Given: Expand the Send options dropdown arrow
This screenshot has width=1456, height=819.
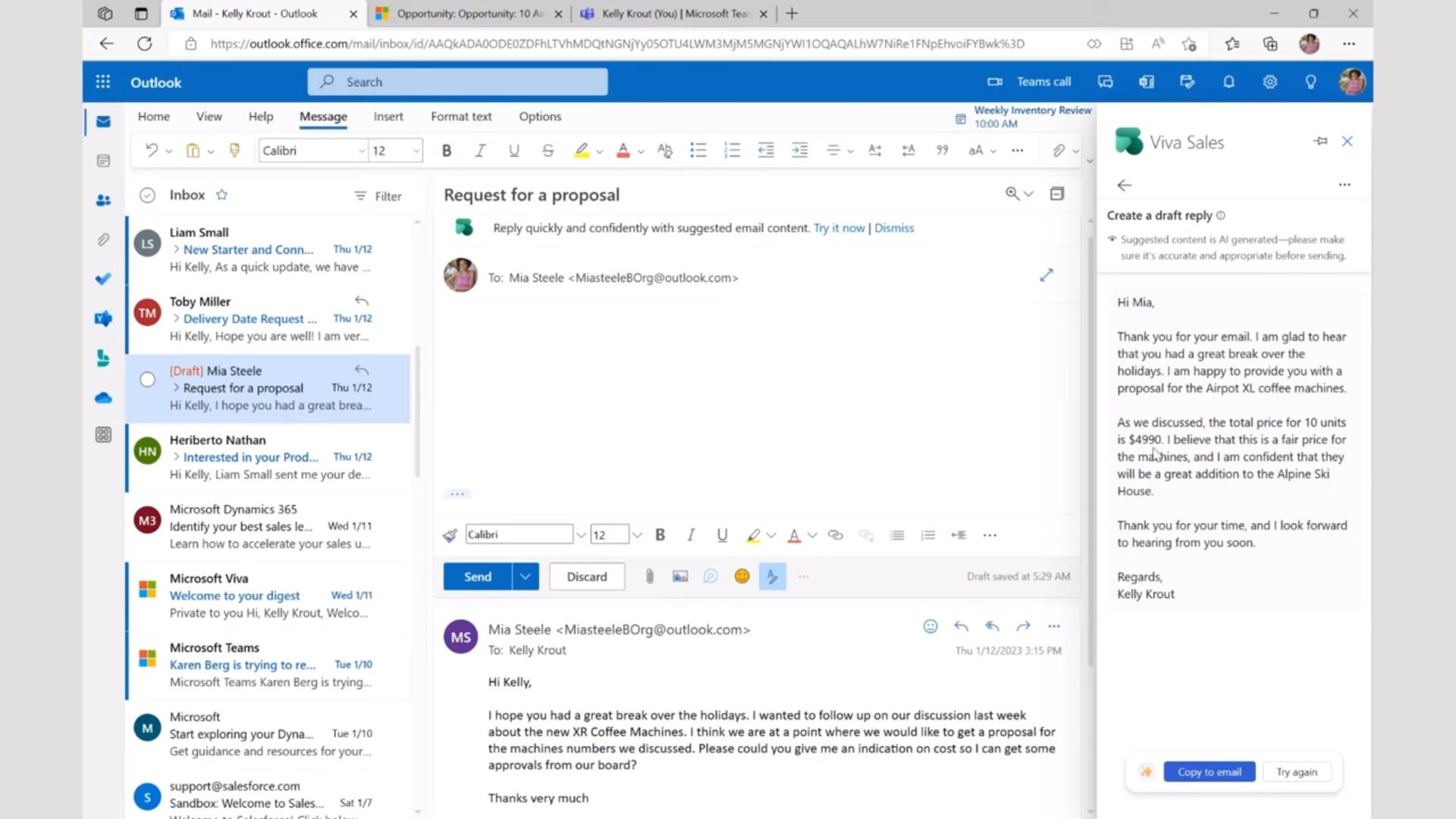Looking at the screenshot, I should click(x=525, y=576).
